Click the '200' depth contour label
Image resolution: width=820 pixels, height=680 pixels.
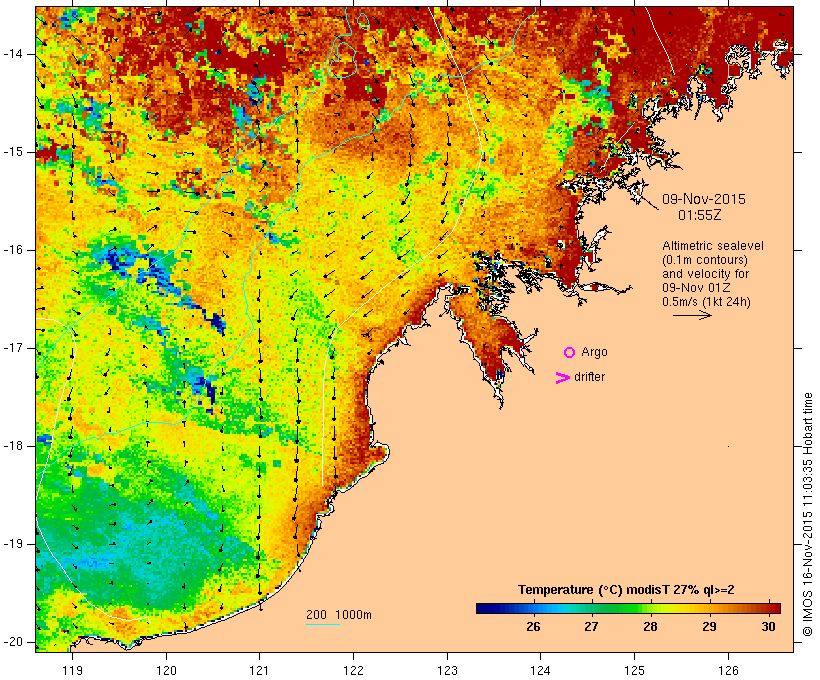[x=316, y=615]
